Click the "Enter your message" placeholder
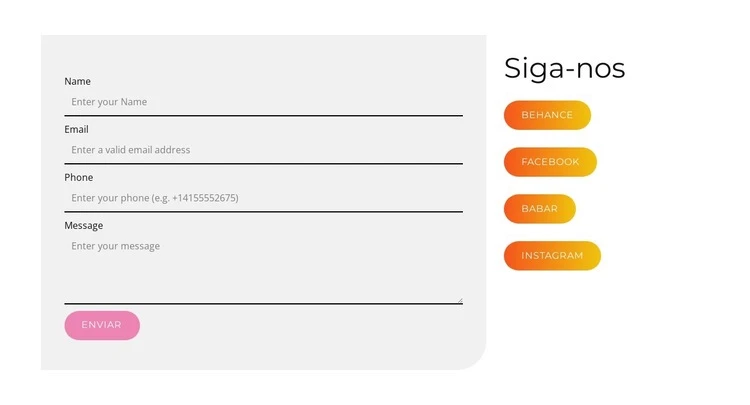This screenshot has height=405, width=750. (115, 246)
